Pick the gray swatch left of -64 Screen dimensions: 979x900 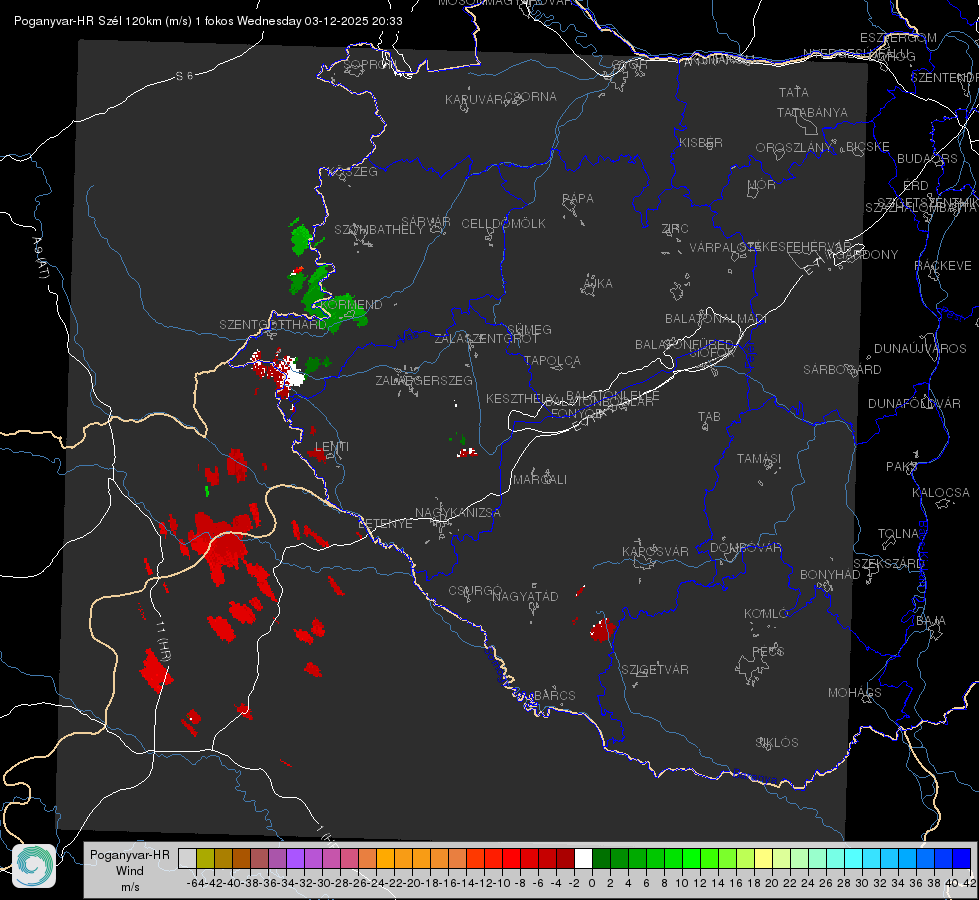tap(187, 859)
